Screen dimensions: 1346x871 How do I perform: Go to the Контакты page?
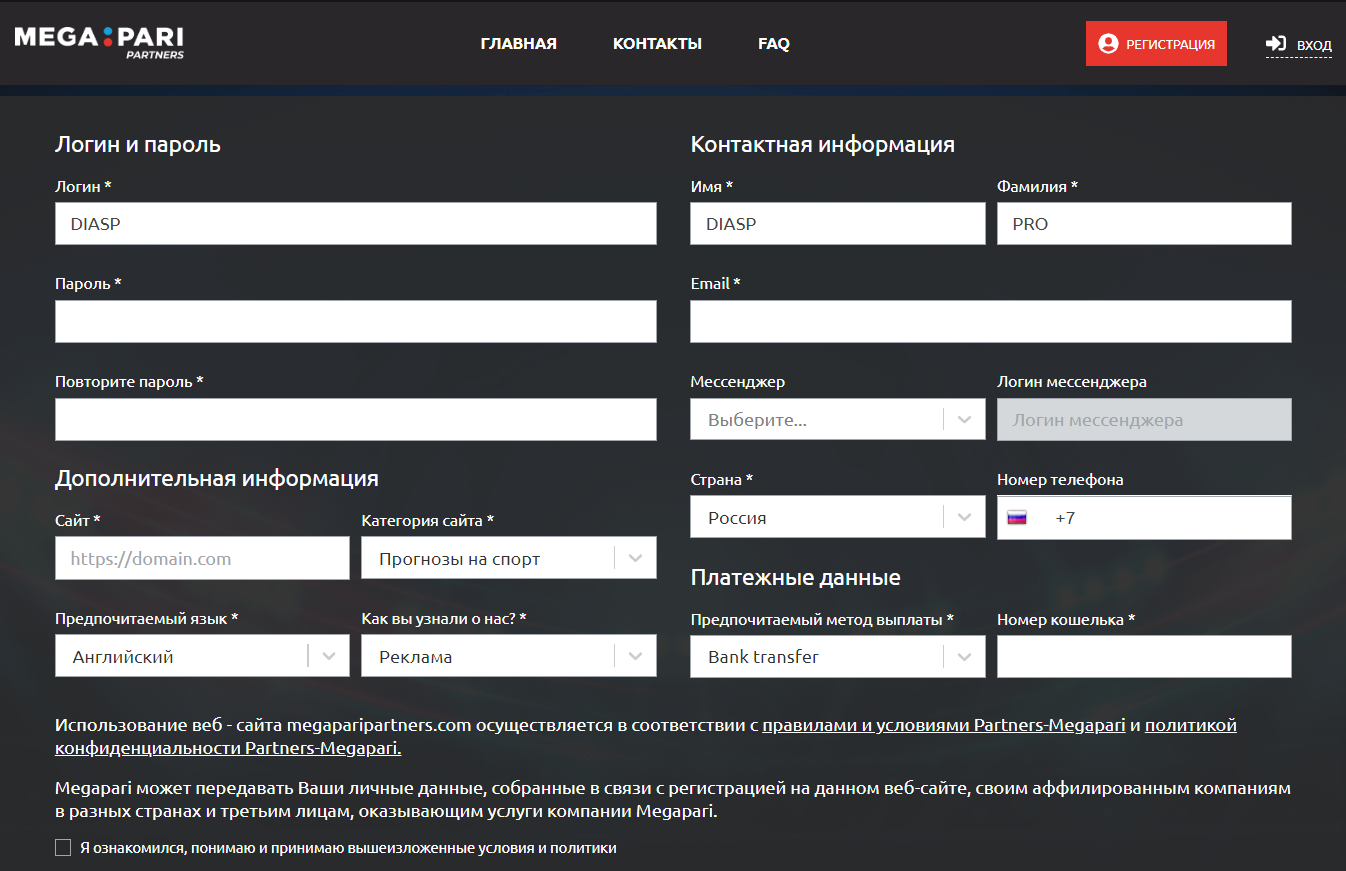pyautogui.click(x=657, y=44)
